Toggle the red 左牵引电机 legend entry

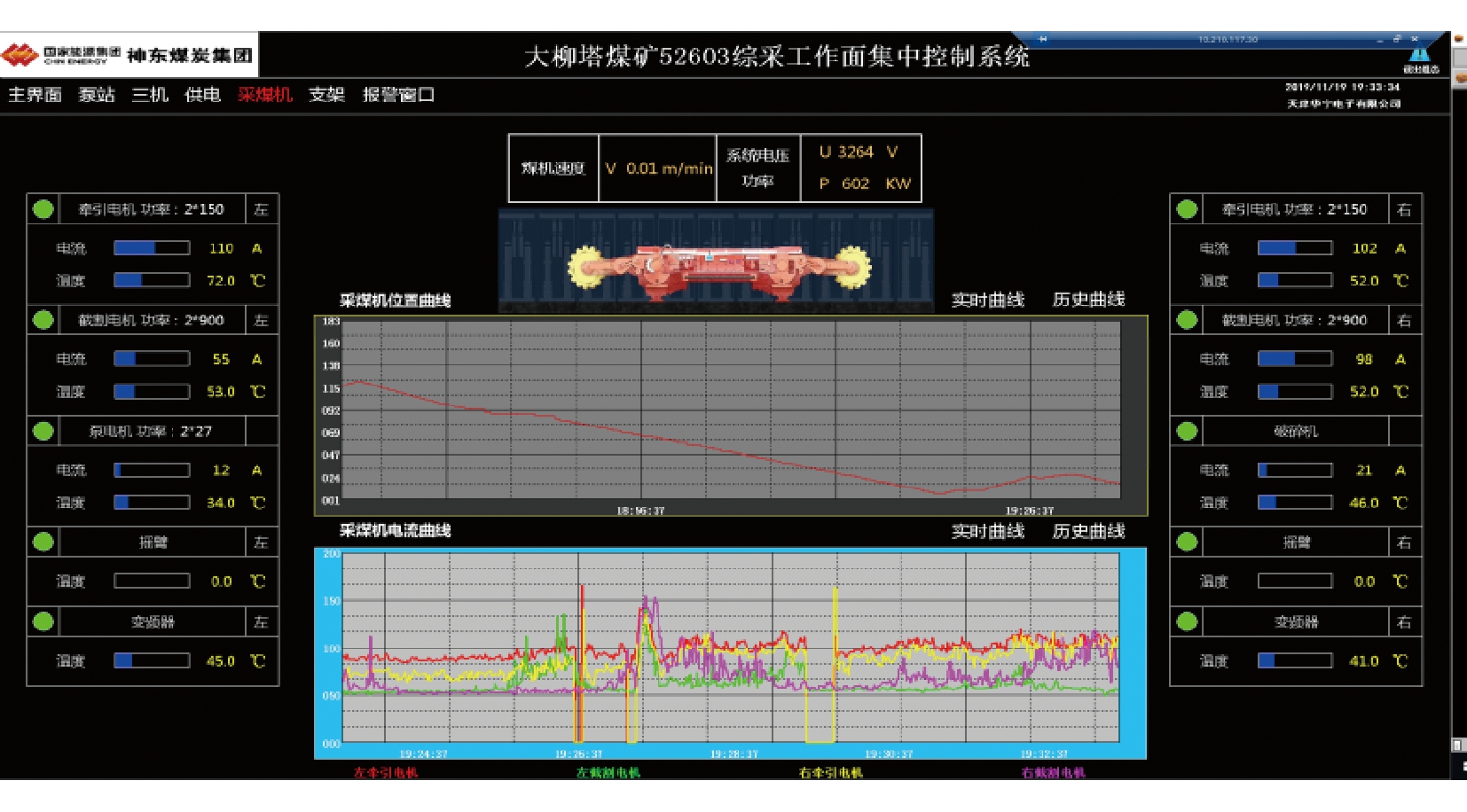[386, 773]
